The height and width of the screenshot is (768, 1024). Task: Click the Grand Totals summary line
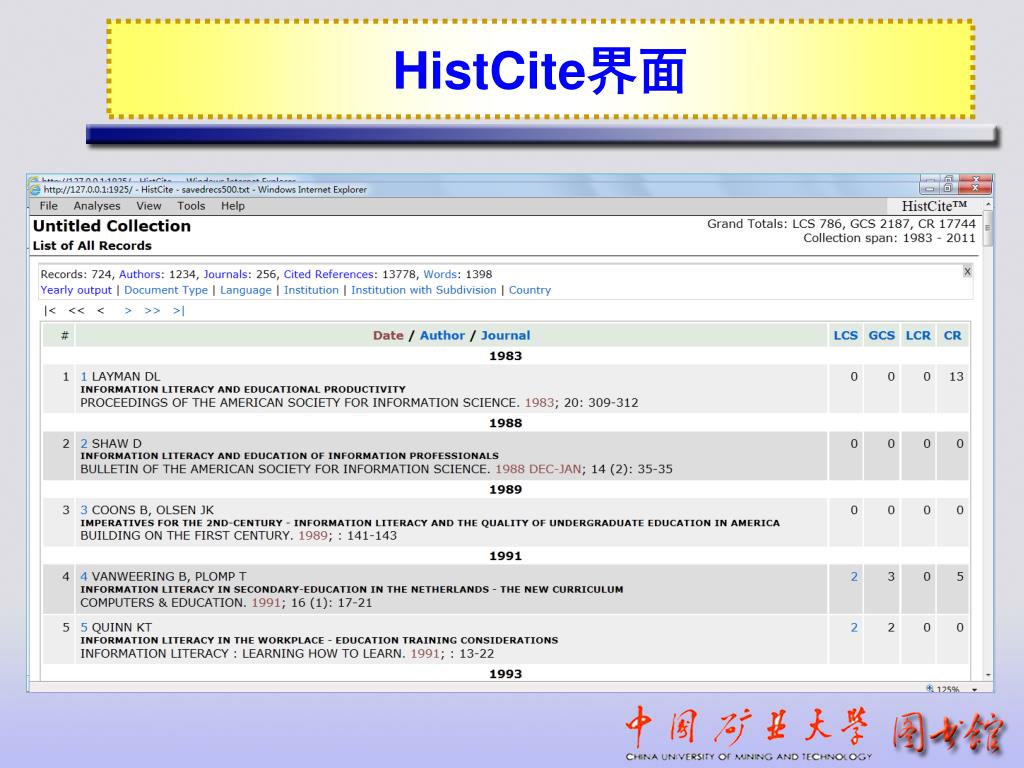point(841,224)
